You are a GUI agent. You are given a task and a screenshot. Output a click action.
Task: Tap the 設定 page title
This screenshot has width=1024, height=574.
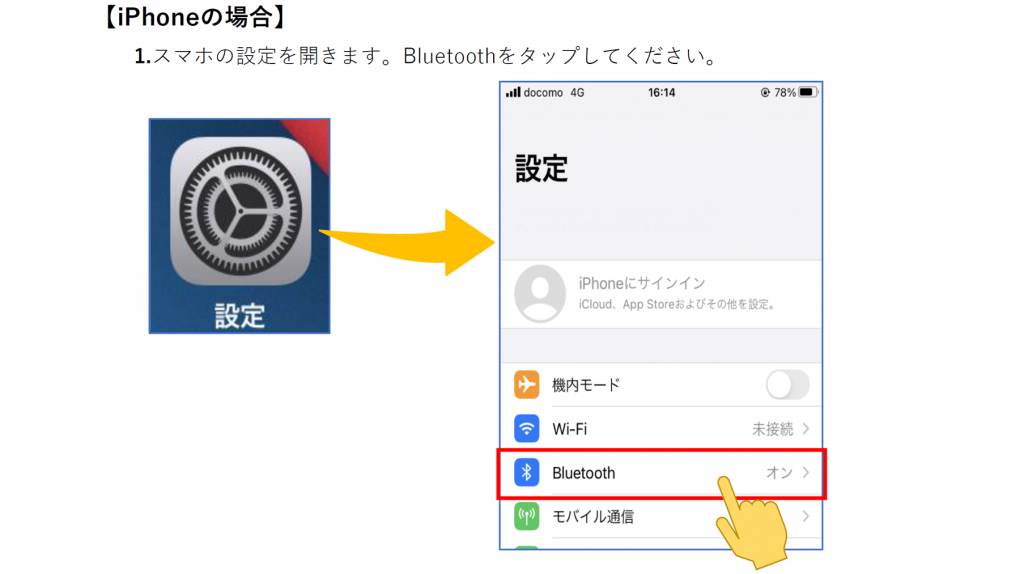pyautogui.click(x=541, y=168)
